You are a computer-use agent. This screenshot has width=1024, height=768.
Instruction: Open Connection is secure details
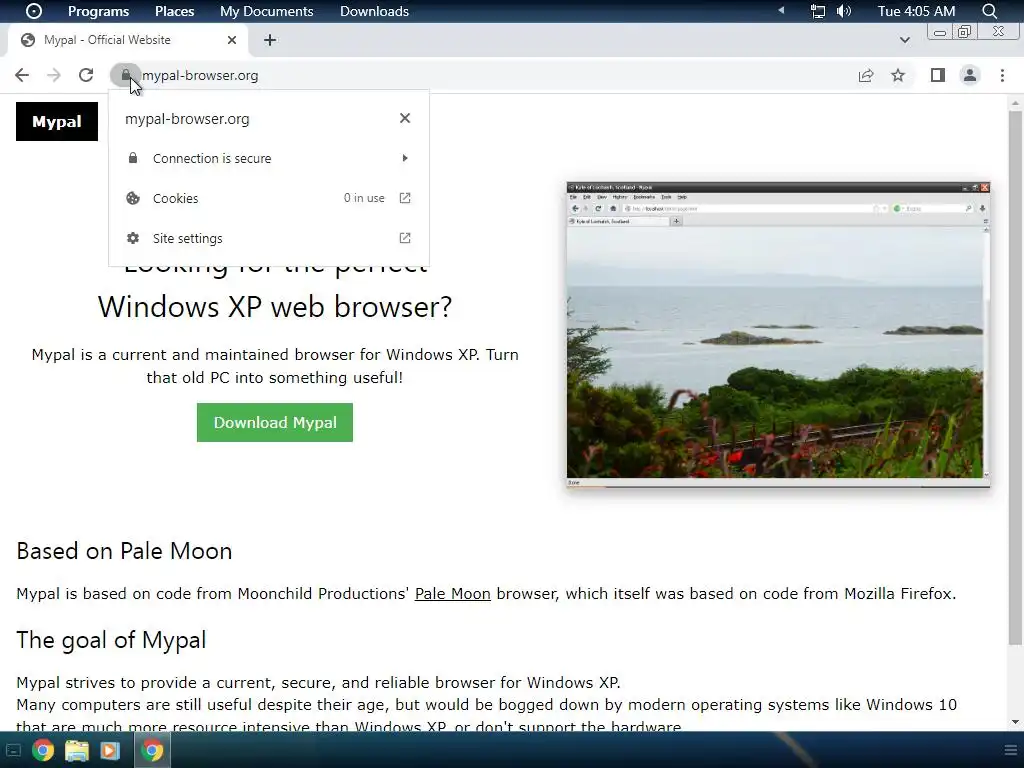tap(269, 158)
